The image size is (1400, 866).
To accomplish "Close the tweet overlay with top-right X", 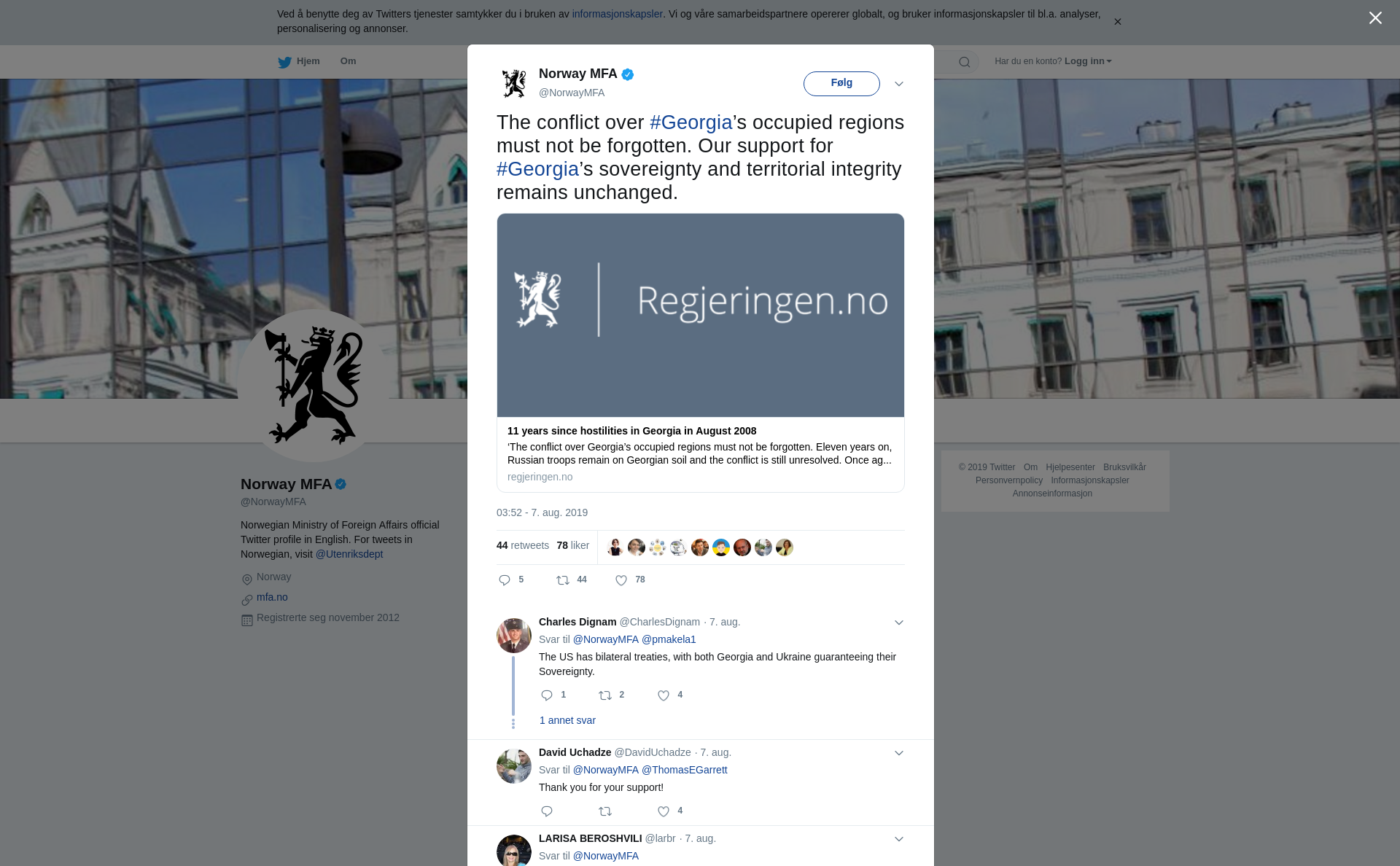I will pyautogui.click(x=1375, y=18).
